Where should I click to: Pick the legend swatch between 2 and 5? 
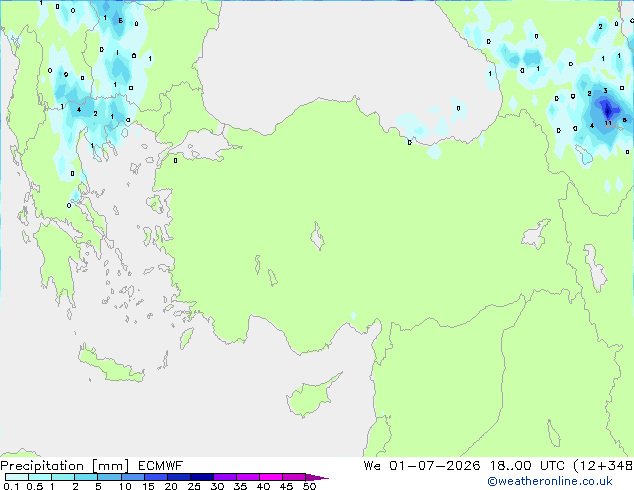point(86,477)
